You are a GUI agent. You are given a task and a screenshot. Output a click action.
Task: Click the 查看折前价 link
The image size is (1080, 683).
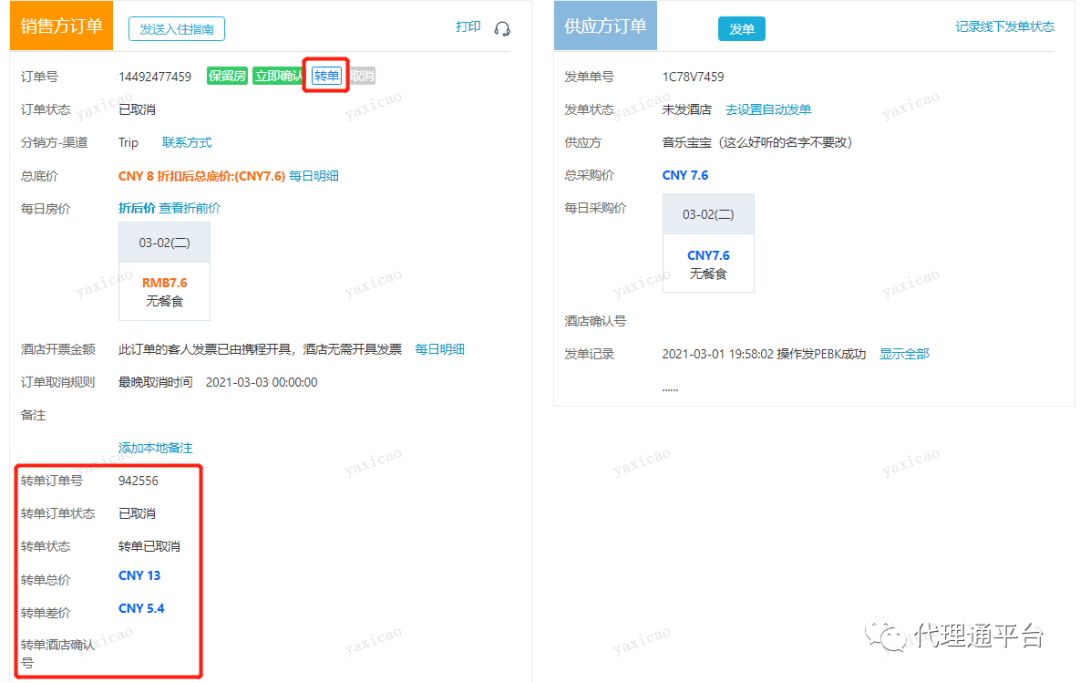click(x=189, y=208)
